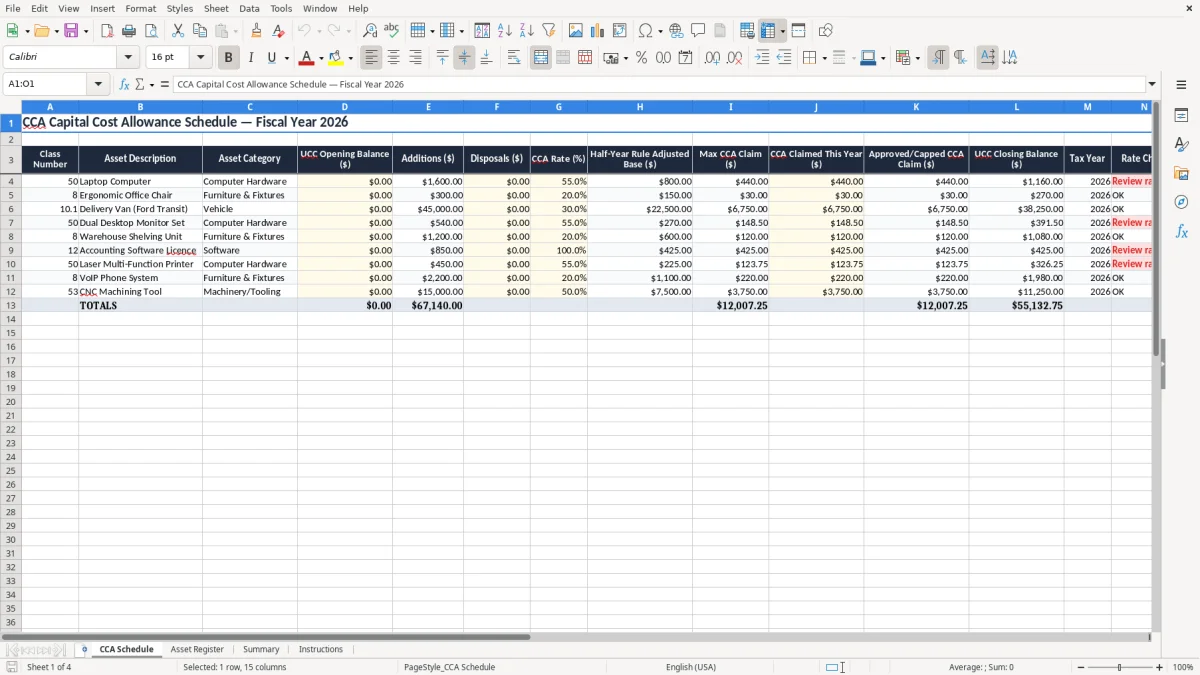Click the Function Wizard fx icon
1200x675 pixels.
[x=125, y=85]
